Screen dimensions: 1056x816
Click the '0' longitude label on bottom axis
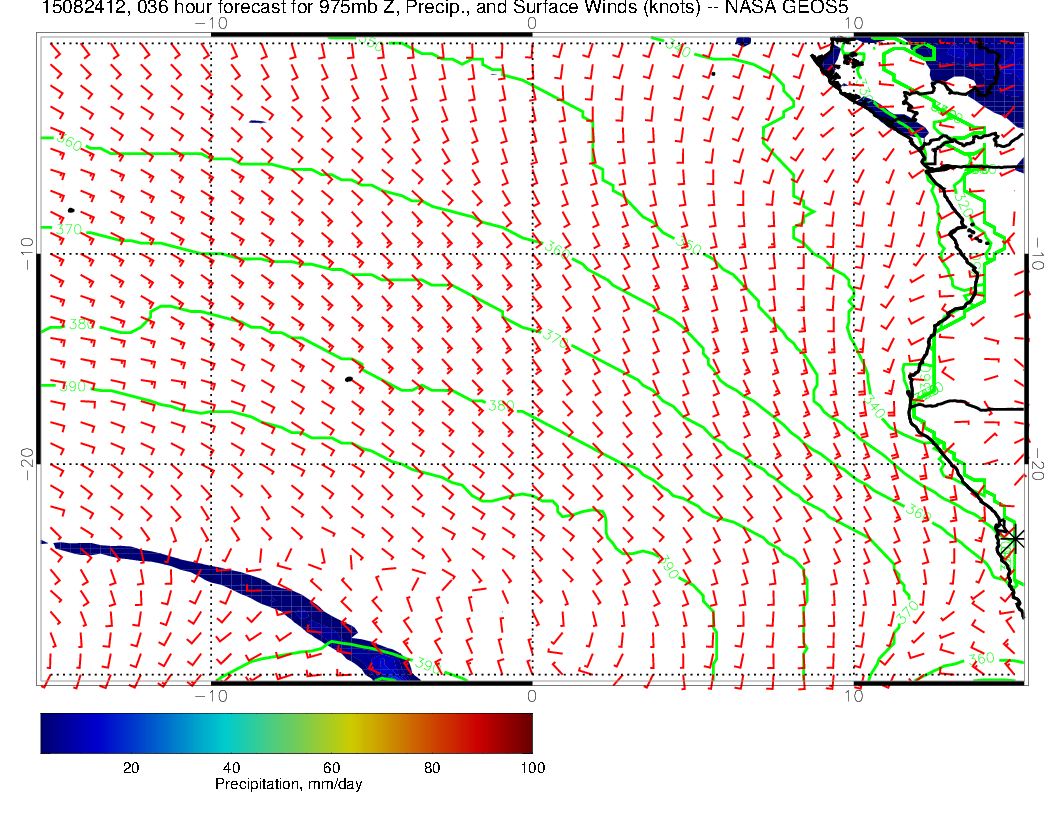pos(531,695)
